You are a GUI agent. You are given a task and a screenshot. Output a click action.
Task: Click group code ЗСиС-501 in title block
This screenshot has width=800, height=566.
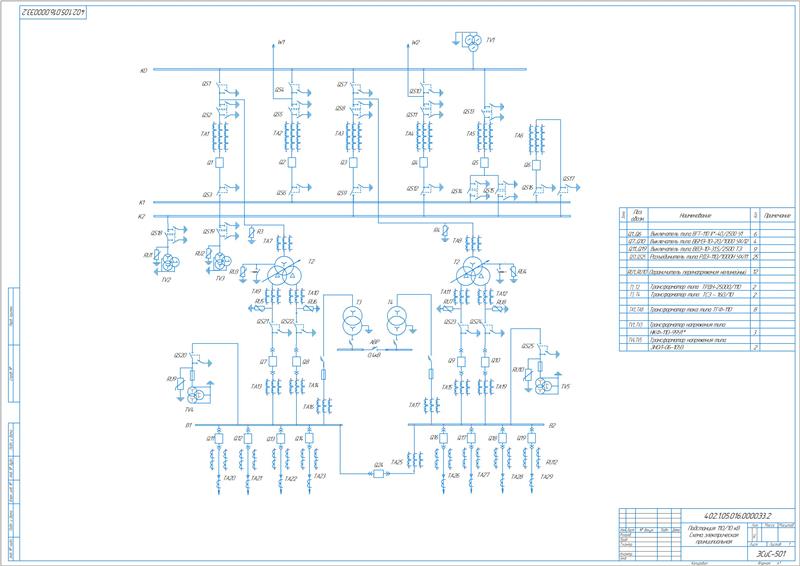[x=770, y=553]
